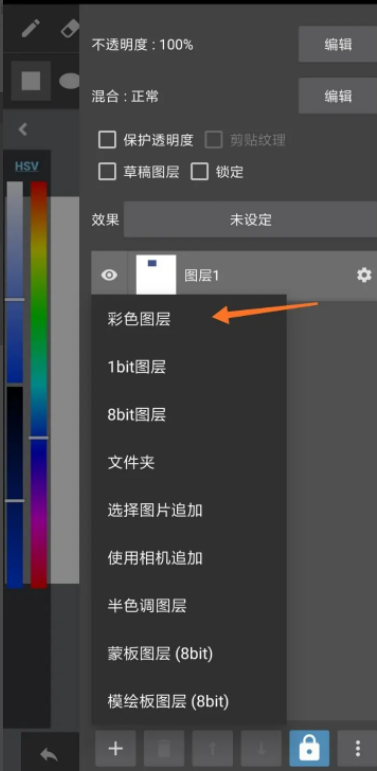This screenshot has width=377, height=771.
Task: Switch the HSV color mode link
Action: tap(27, 166)
